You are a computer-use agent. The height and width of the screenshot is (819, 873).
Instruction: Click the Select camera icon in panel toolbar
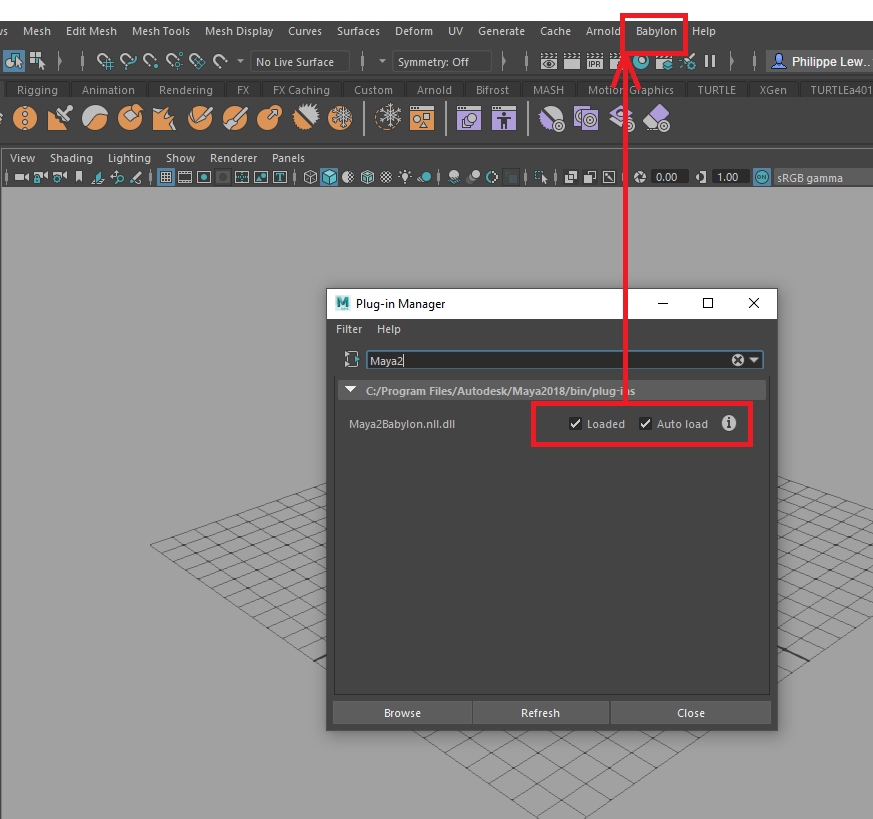pyautogui.click(x=22, y=178)
